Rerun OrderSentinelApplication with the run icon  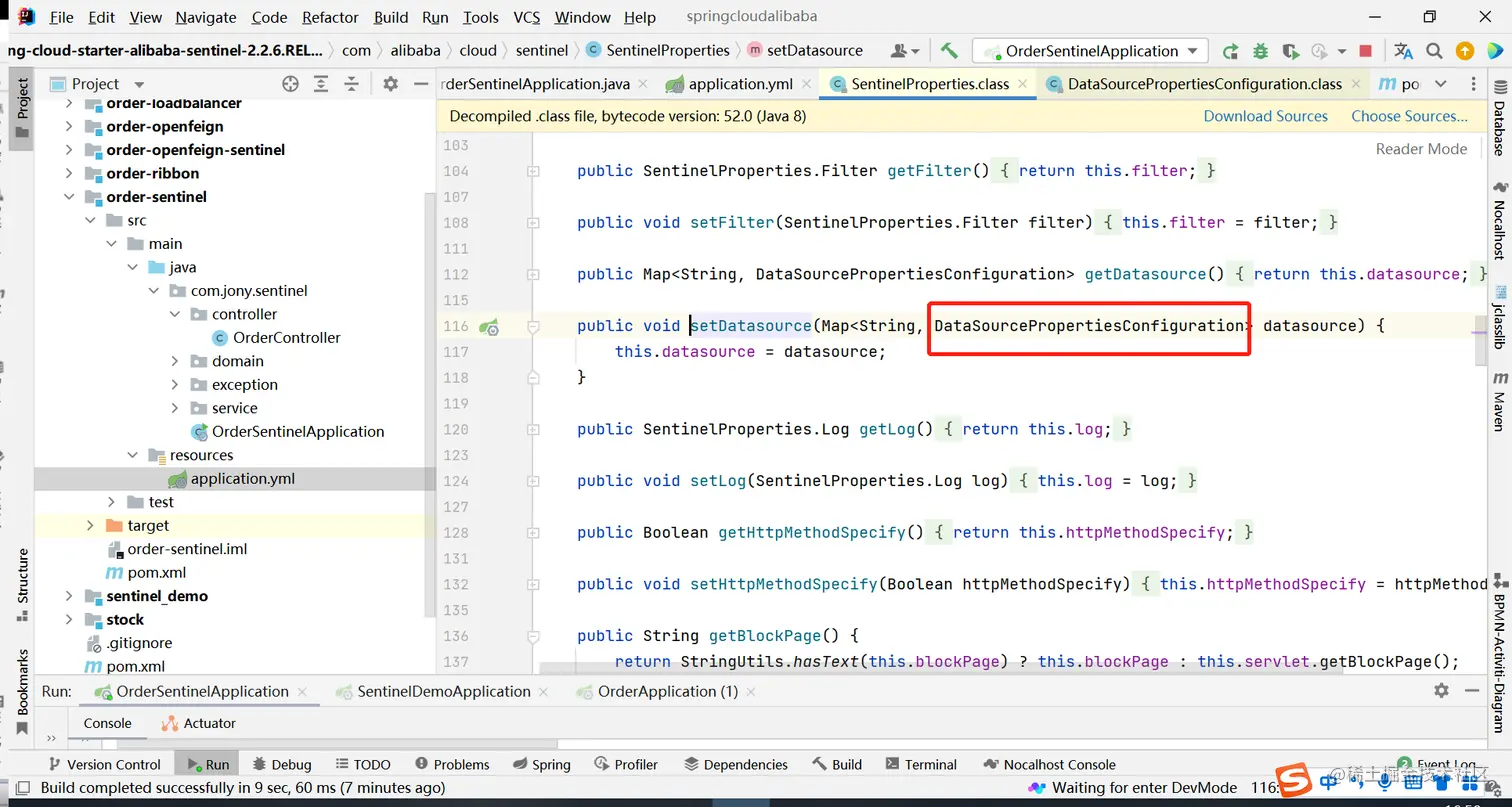click(x=1231, y=51)
